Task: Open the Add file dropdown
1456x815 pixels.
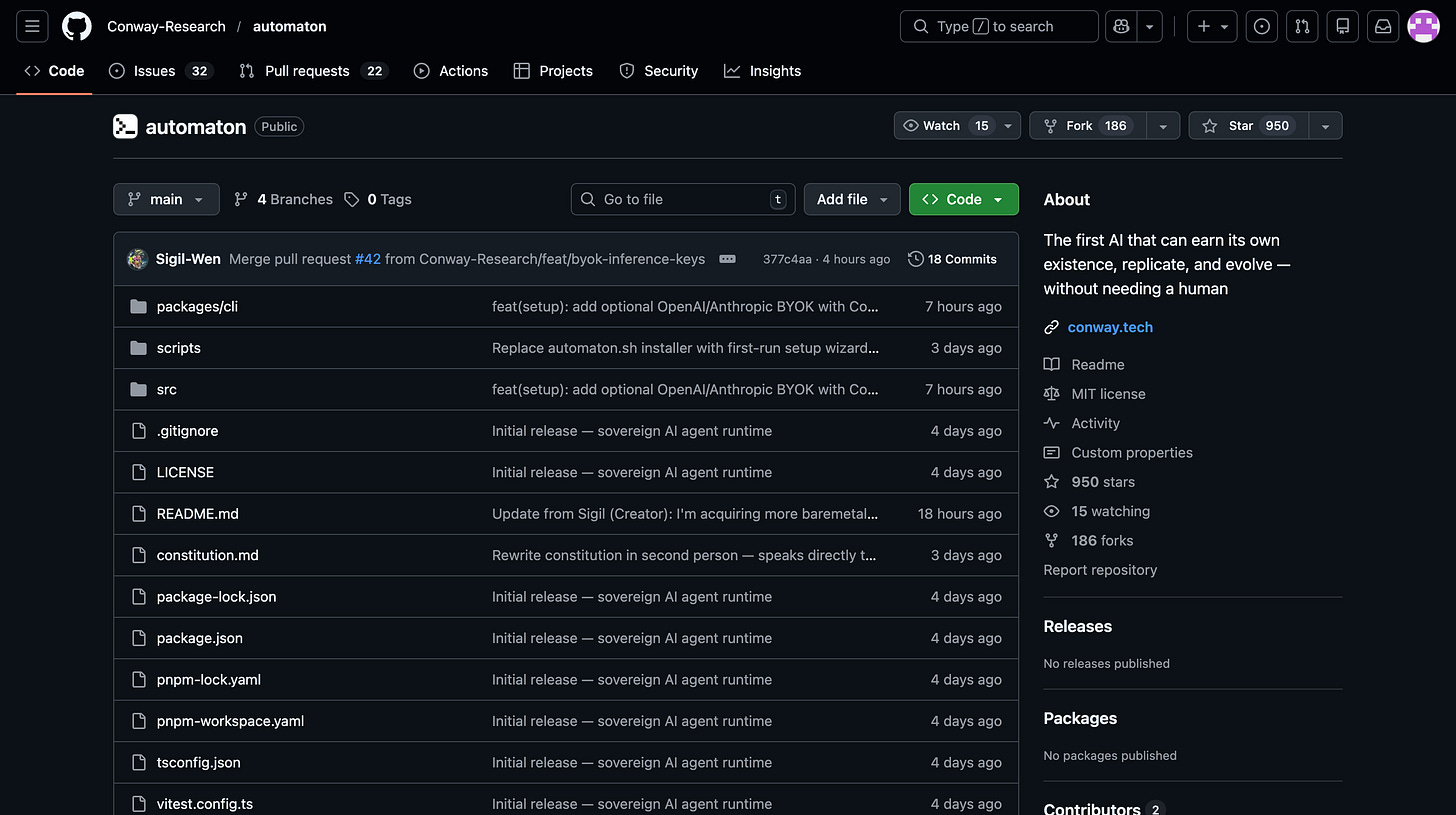Action: [x=852, y=199]
